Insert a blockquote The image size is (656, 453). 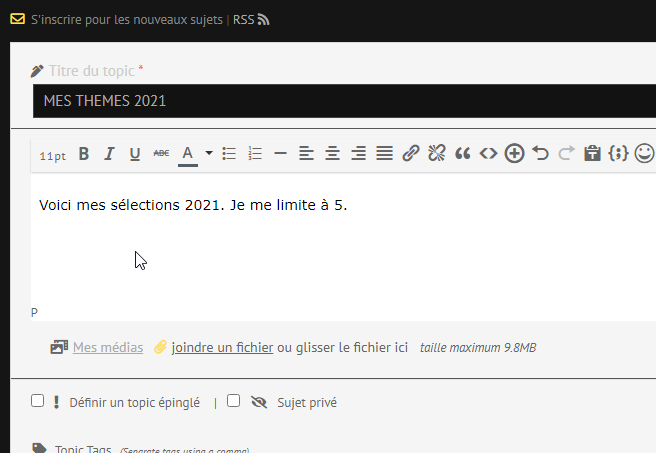pyautogui.click(x=462, y=154)
